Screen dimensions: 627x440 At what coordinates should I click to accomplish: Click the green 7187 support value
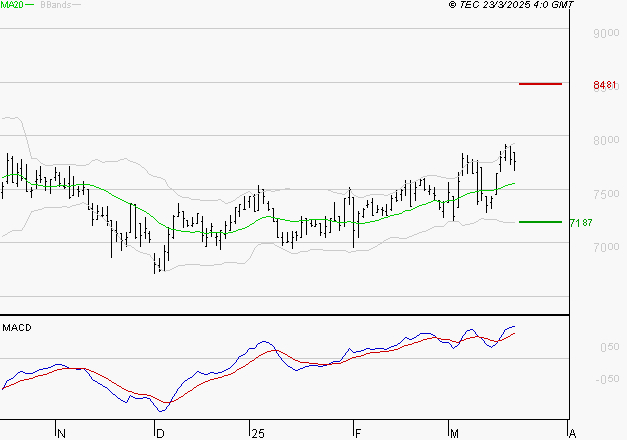[x=581, y=223]
